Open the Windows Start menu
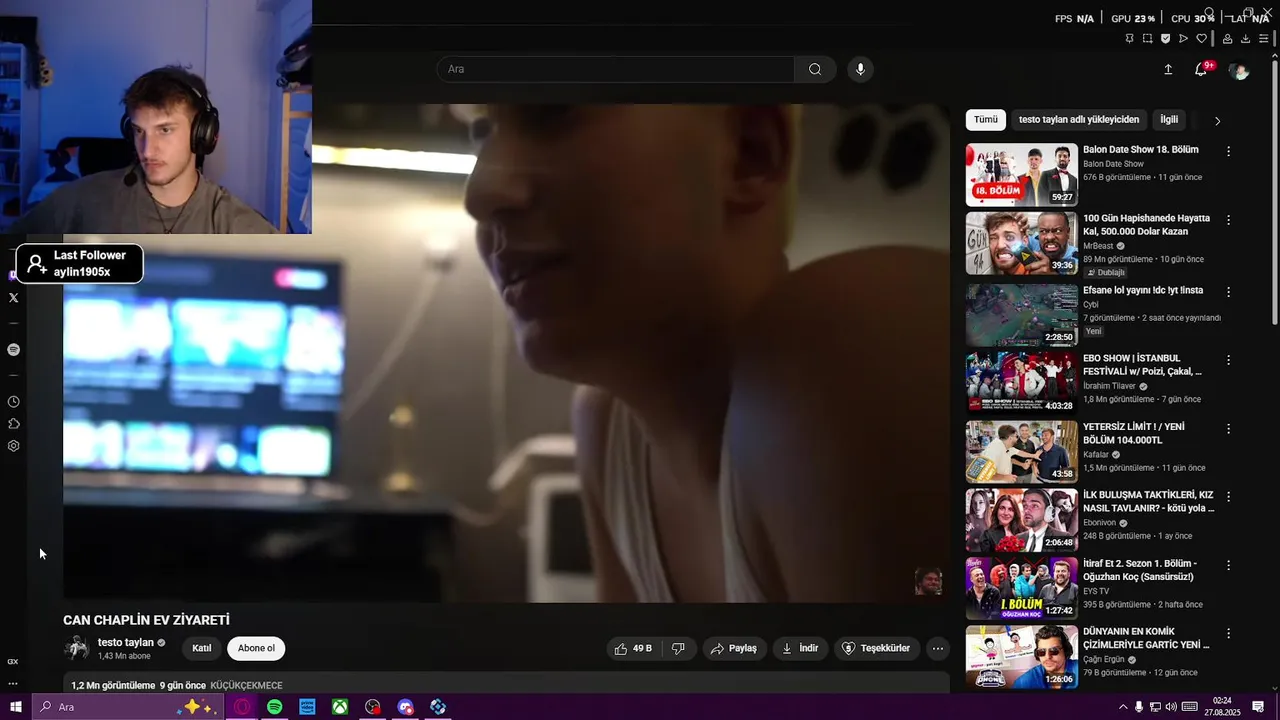Screen dimensions: 1280x720 pos(16,707)
